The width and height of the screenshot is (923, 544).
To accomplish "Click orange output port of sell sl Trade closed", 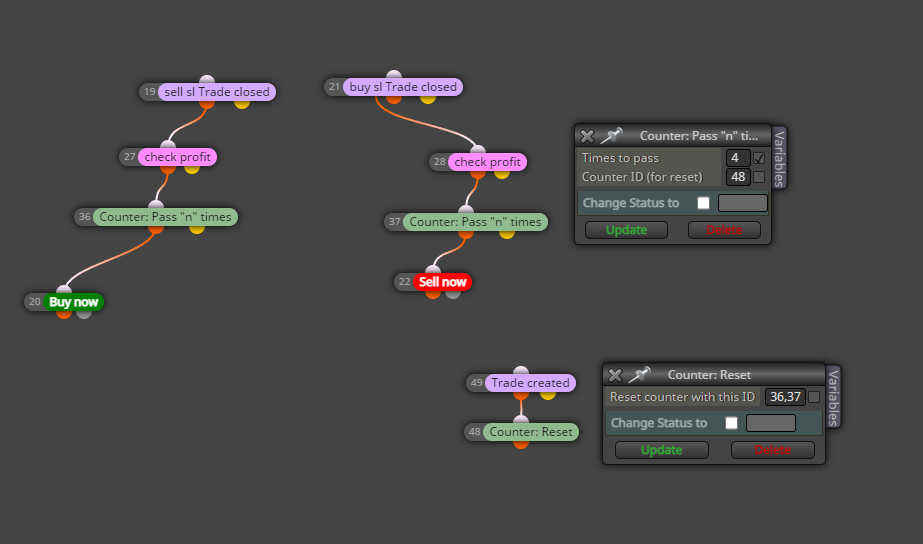I will click(207, 104).
